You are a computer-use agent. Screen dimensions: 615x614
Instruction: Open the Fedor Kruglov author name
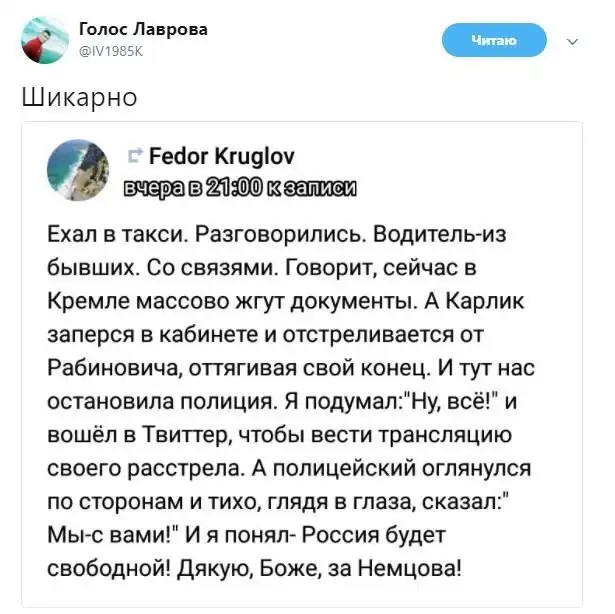tap(221, 157)
